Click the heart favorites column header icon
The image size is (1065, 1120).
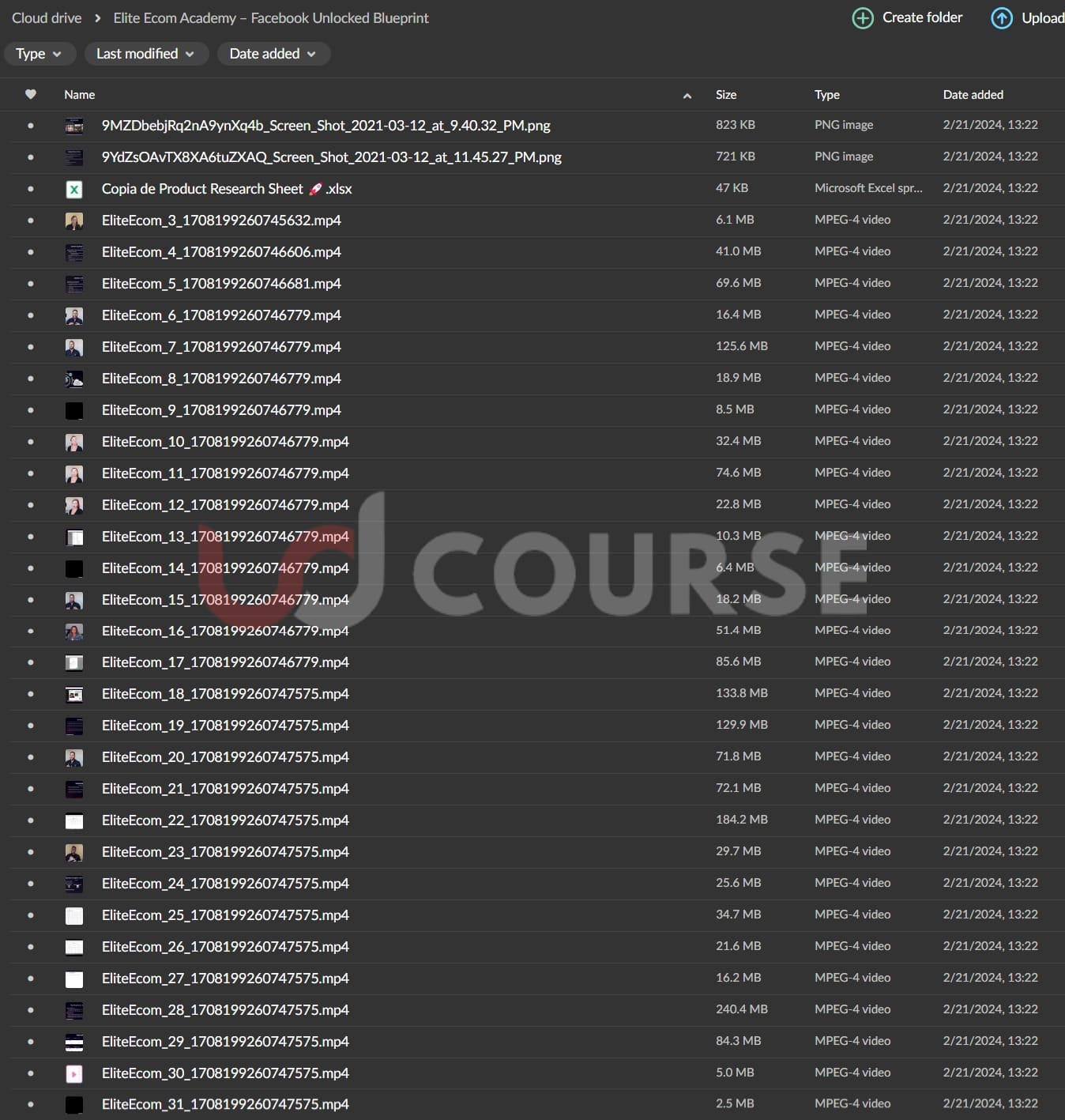[31, 94]
